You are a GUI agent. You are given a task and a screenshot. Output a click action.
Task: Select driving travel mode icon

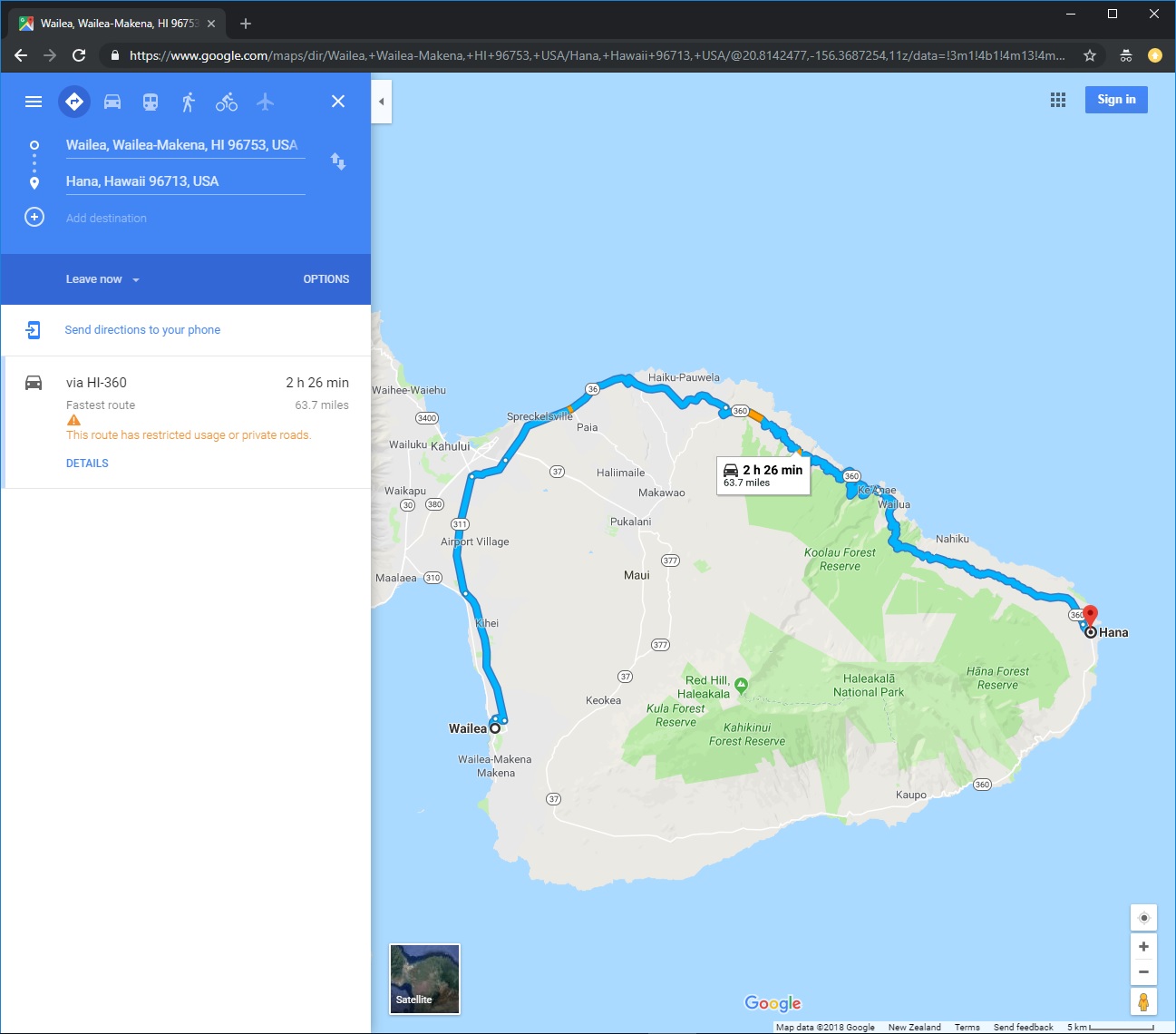[112, 102]
